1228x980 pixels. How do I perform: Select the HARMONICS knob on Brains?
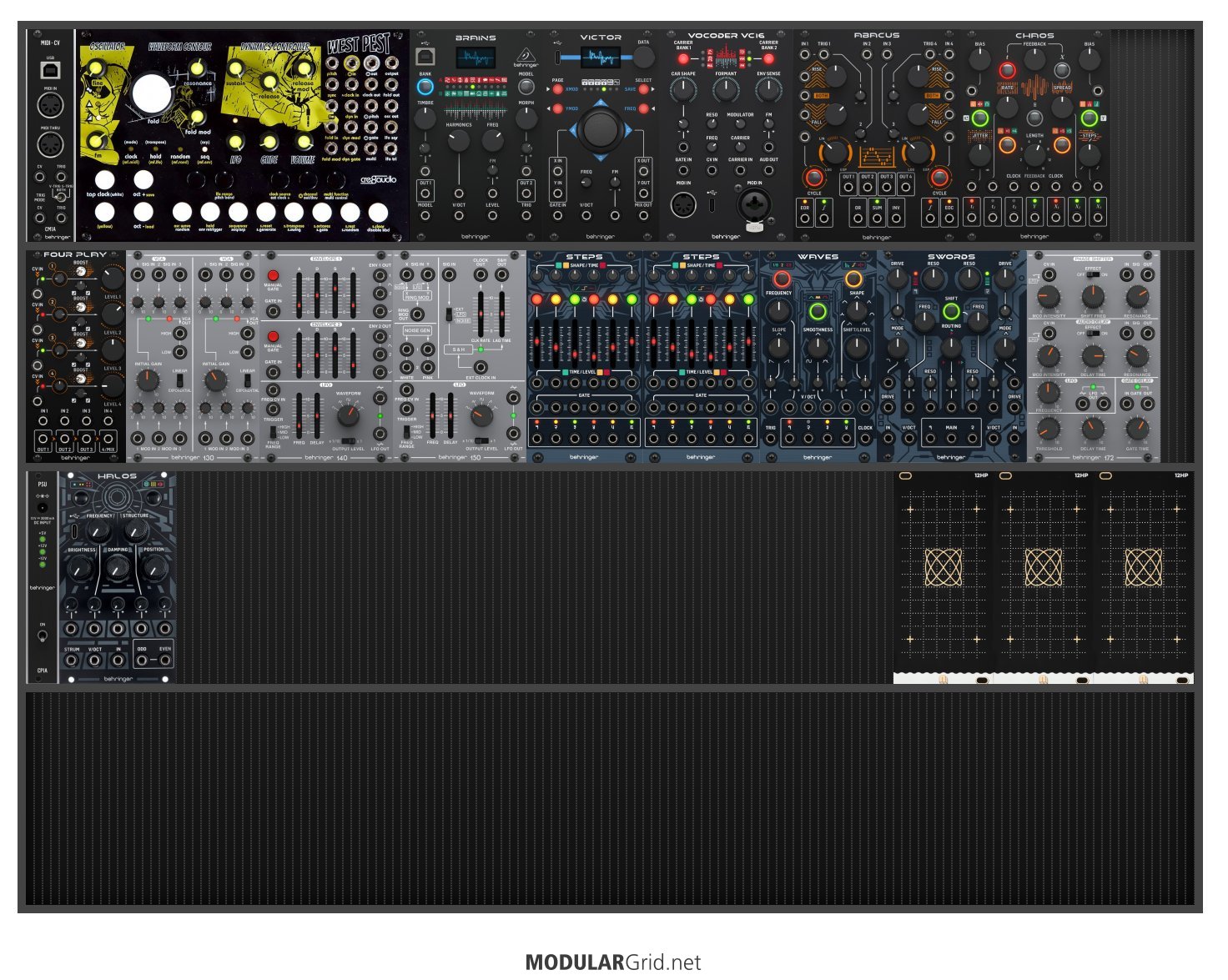coord(459,141)
